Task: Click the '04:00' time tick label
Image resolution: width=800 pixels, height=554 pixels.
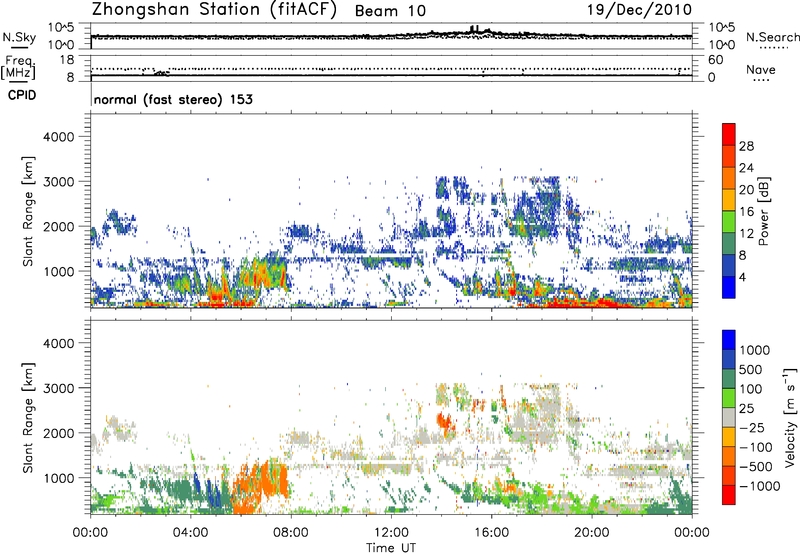Action: click(190, 533)
